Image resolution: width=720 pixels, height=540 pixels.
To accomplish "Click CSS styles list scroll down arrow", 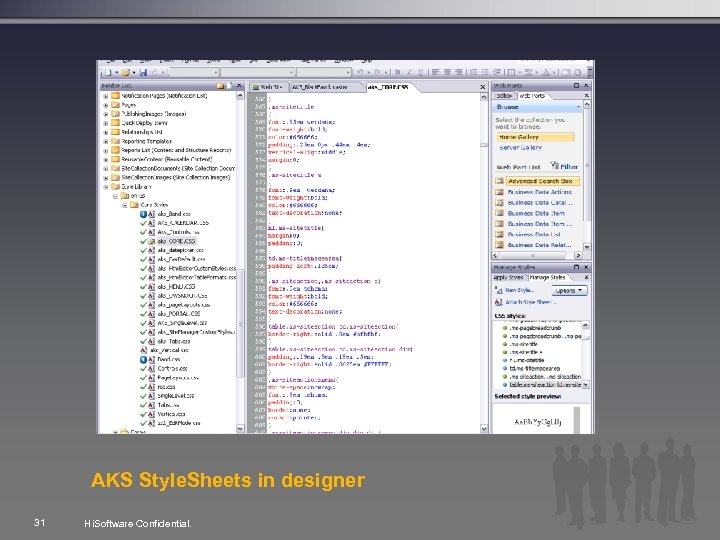I will click(x=585, y=385).
